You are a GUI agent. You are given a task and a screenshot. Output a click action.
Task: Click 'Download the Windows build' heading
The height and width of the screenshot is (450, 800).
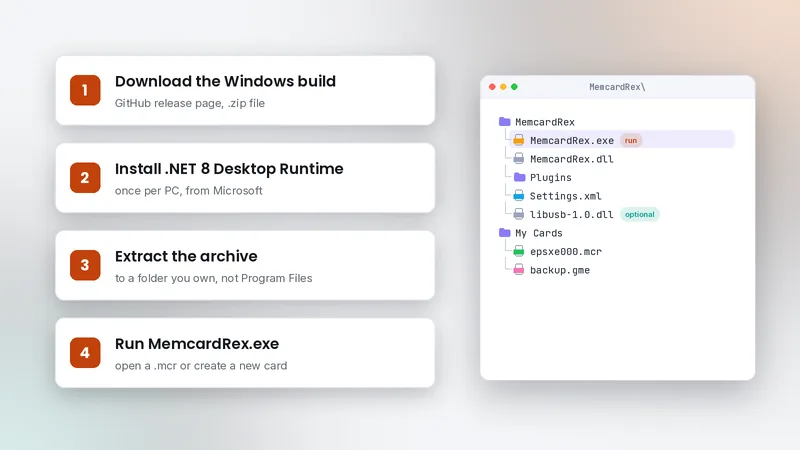tap(225, 81)
